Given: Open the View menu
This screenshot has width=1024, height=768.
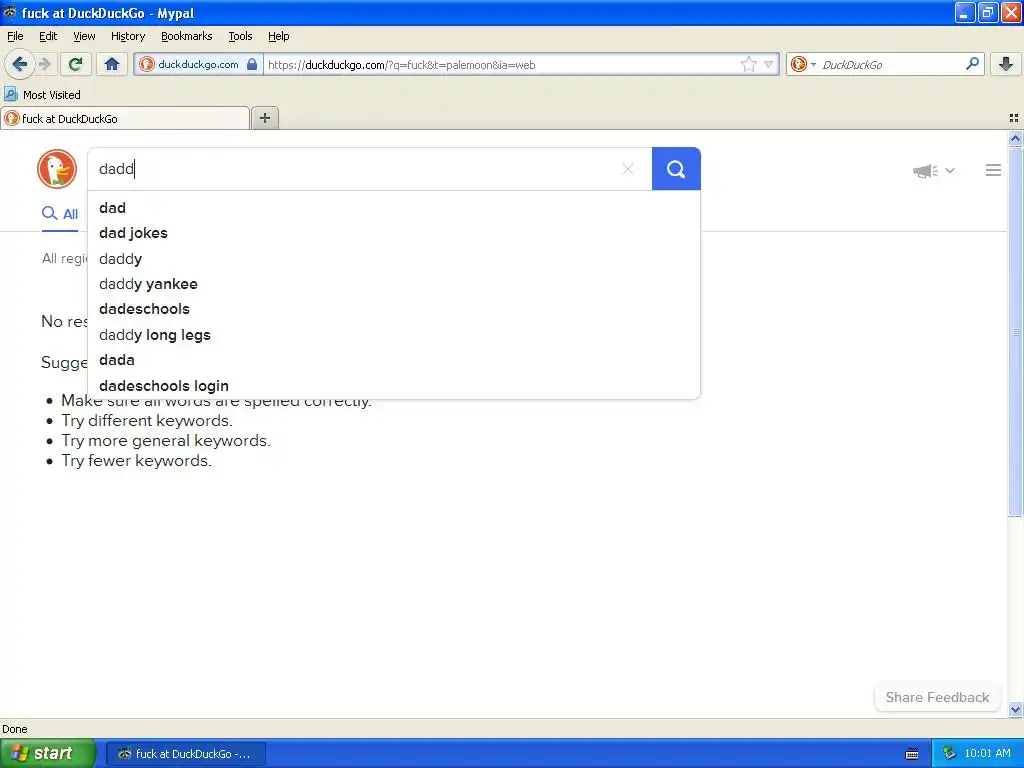Looking at the screenshot, I should [84, 36].
